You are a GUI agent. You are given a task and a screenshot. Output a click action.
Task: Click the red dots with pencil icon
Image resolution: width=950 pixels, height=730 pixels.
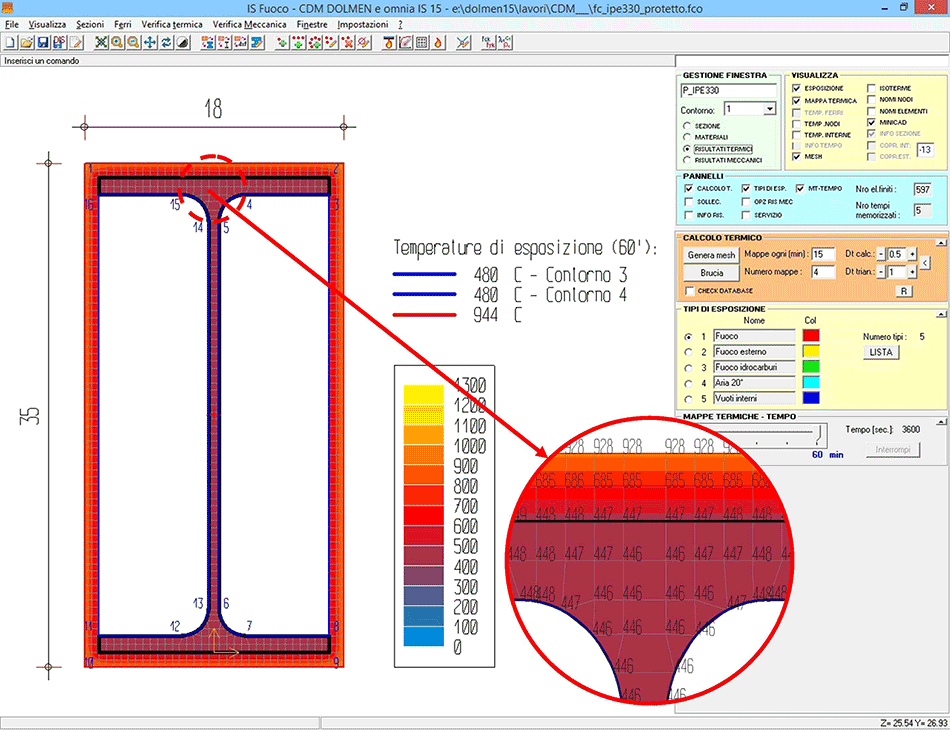(331, 42)
